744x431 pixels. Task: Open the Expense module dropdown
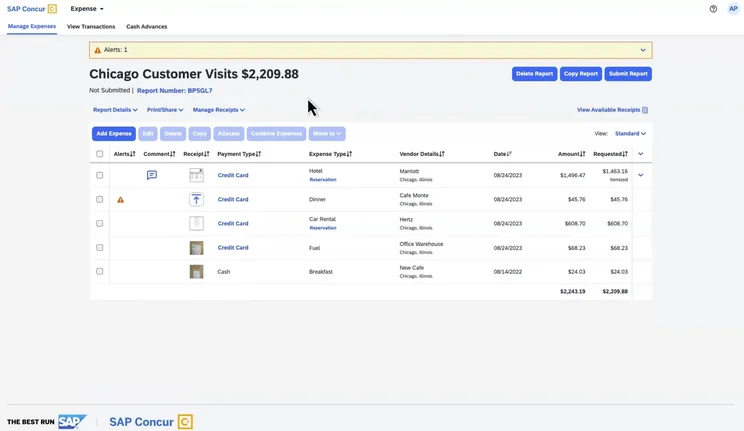87,9
